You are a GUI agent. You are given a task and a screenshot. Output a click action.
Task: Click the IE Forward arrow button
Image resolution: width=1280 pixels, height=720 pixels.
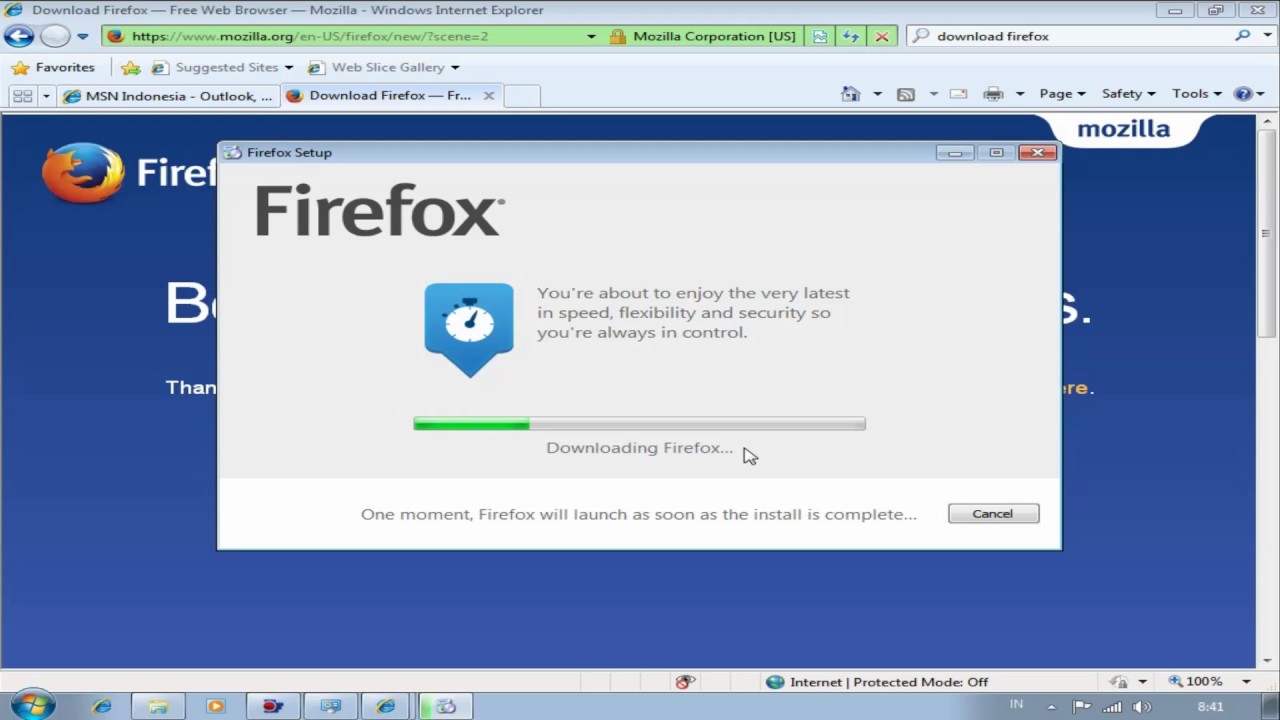click(x=55, y=36)
